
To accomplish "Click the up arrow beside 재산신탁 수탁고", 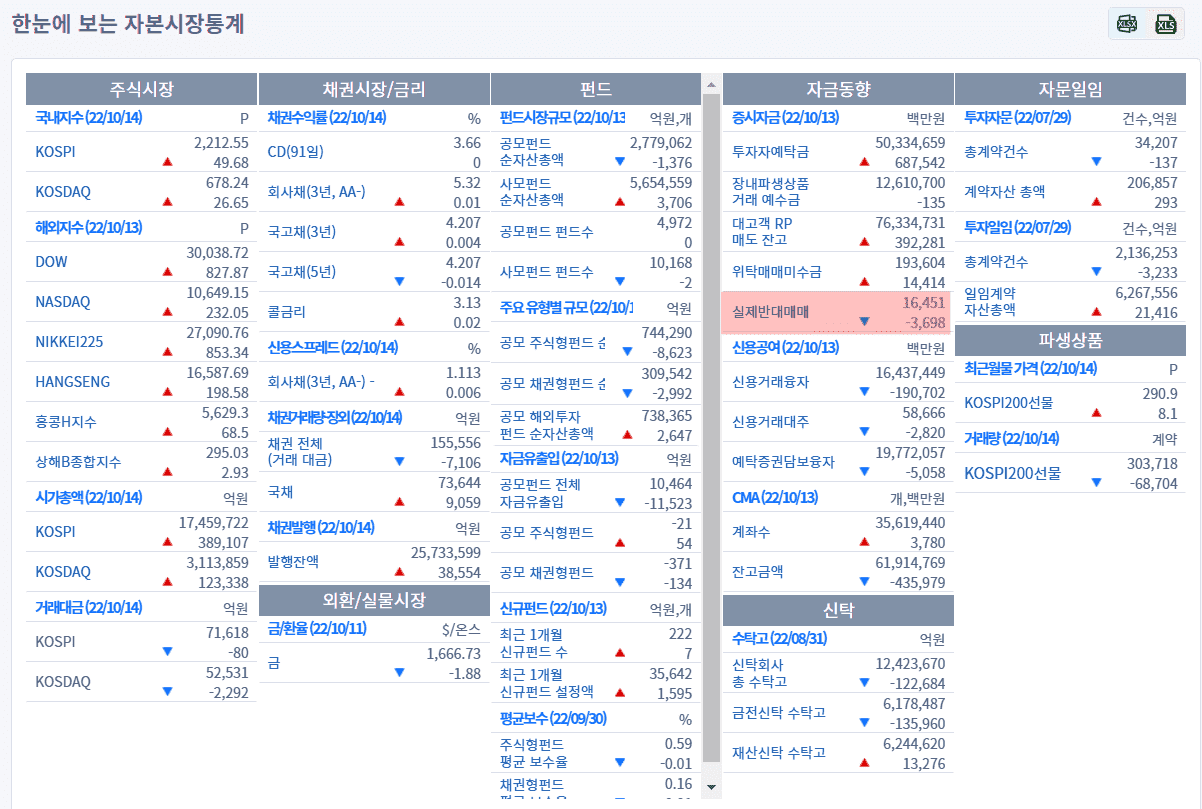I will [864, 762].
